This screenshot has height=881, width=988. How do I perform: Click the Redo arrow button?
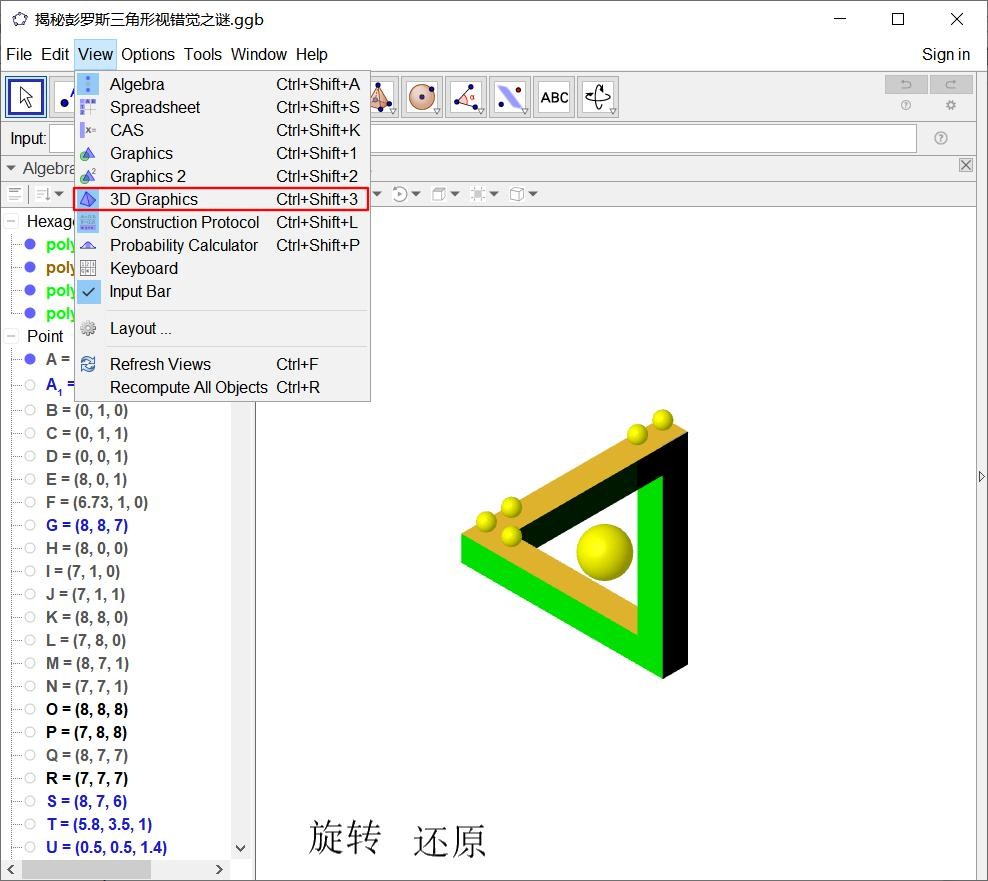[x=951, y=85]
